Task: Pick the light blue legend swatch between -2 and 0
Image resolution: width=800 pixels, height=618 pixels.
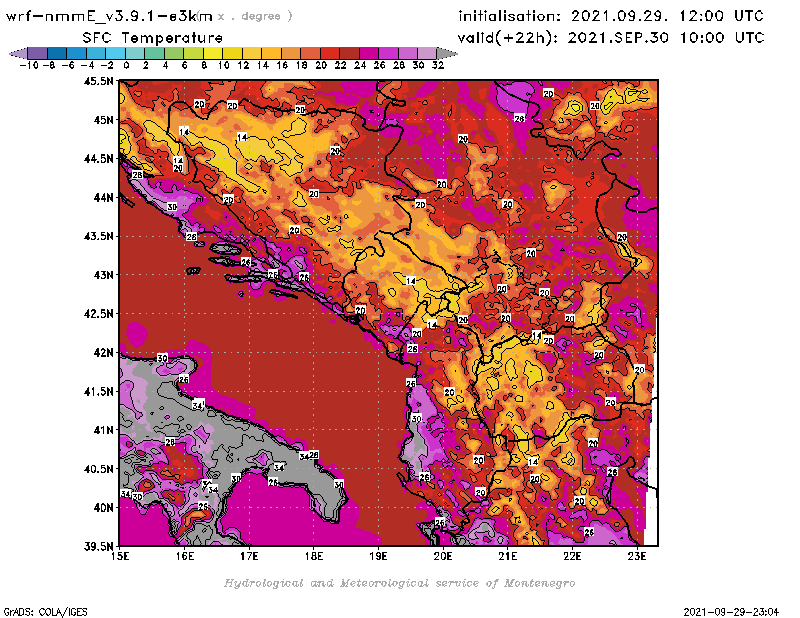Action: point(116,53)
